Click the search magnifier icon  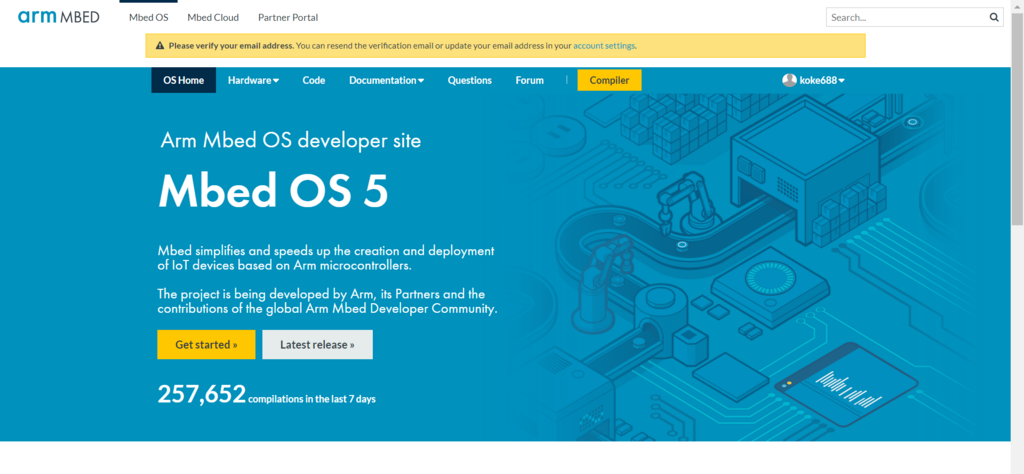[x=994, y=17]
